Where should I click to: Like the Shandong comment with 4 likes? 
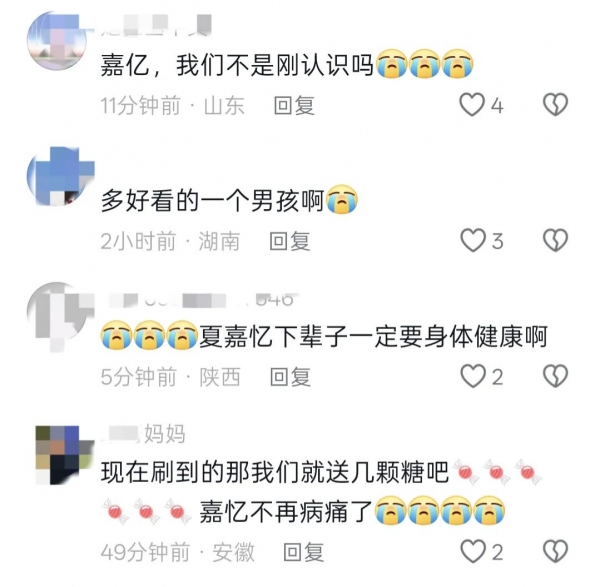tap(472, 105)
